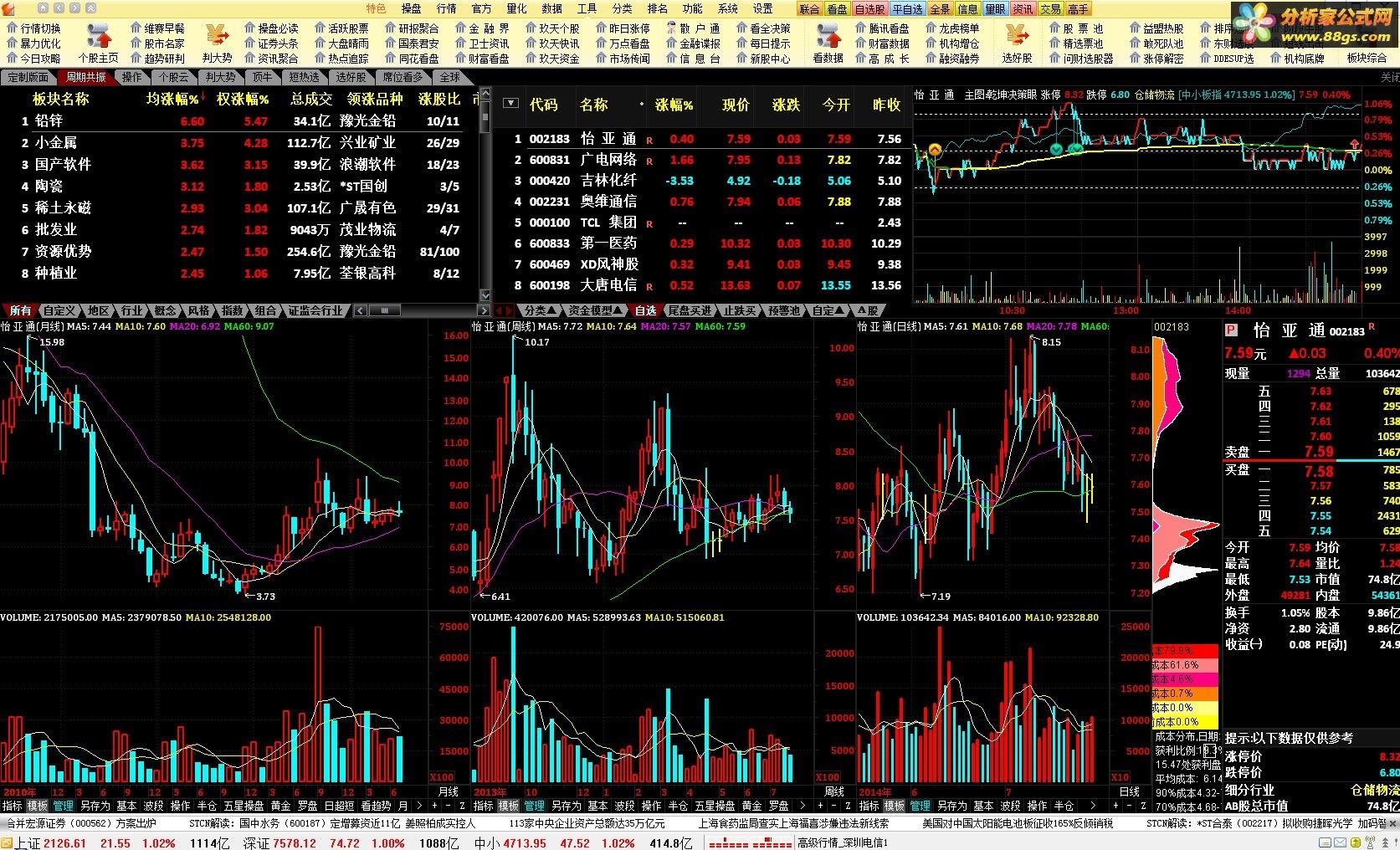Image resolution: width=1400 pixels, height=850 pixels.
Task: Expand the 分类▲ tab menu
Action: click(540, 310)
